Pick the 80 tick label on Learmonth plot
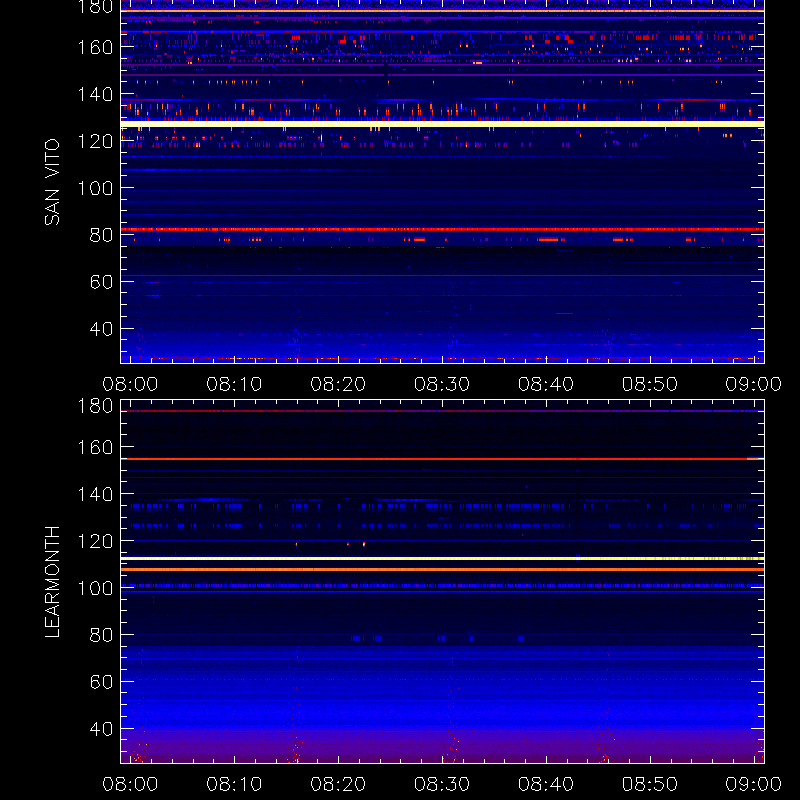Viewport: 800px width, 800px height. click(101, 635)
